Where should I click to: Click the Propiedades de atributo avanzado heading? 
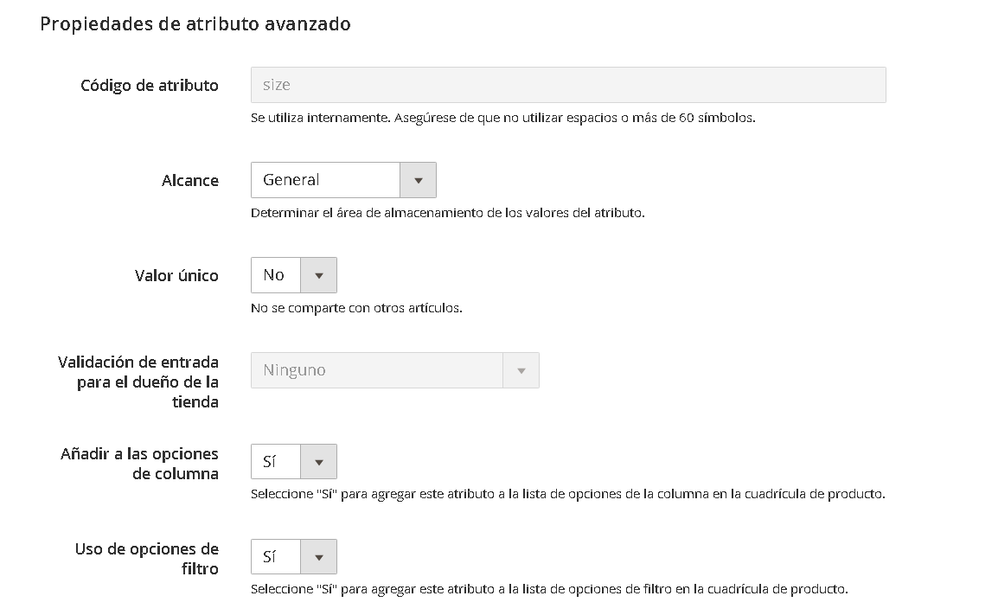point(195,24)
